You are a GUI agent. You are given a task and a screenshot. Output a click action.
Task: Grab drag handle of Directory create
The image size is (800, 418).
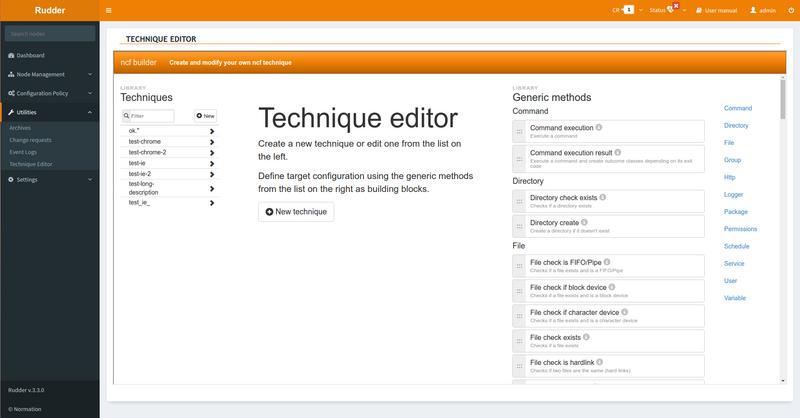pos(519,227)
